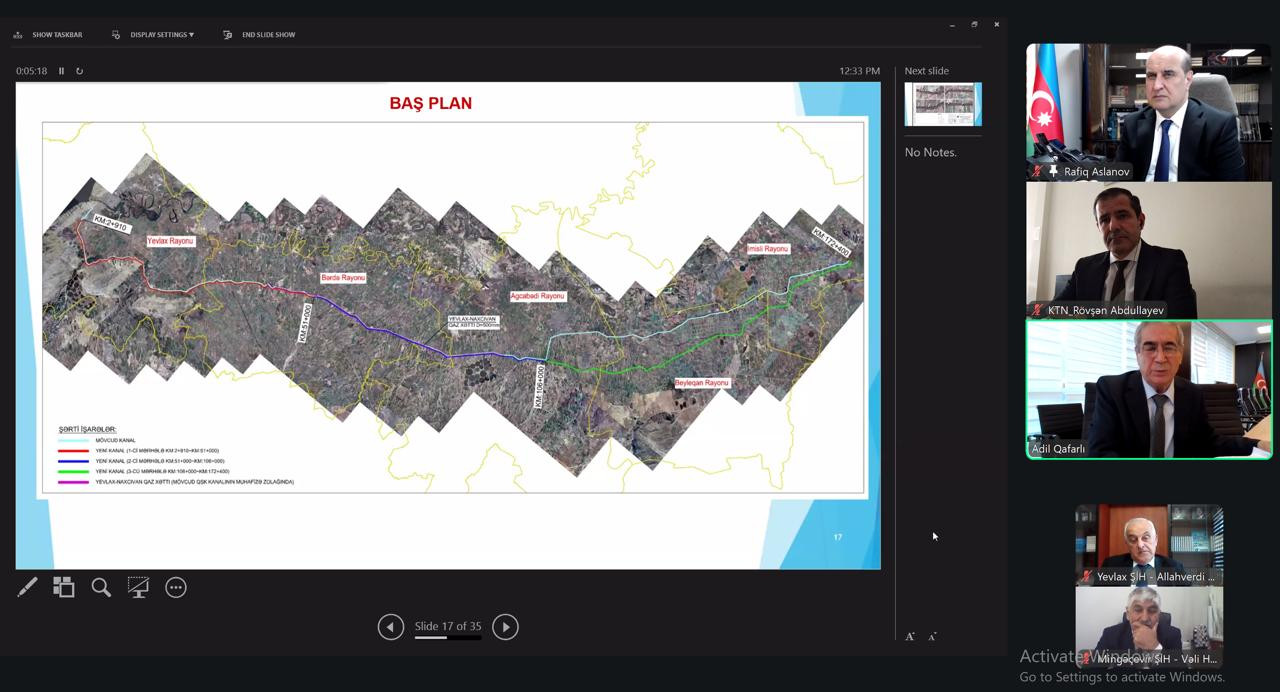Screen dimensions: 1280x692
Task: Expand Display Settings dropdown
Action: (x=154, y=35)
